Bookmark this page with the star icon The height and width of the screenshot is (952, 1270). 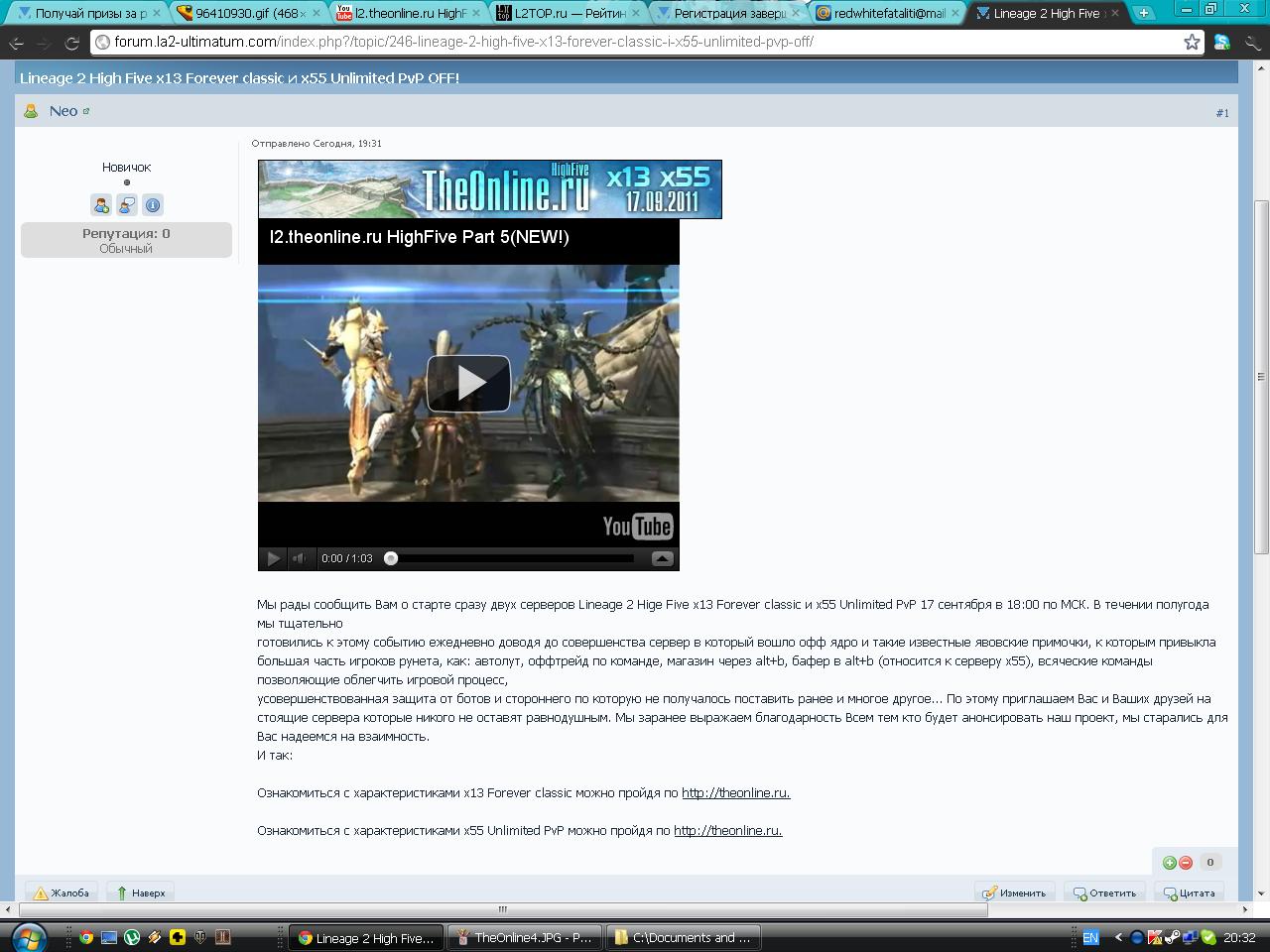pos(1192,42)
